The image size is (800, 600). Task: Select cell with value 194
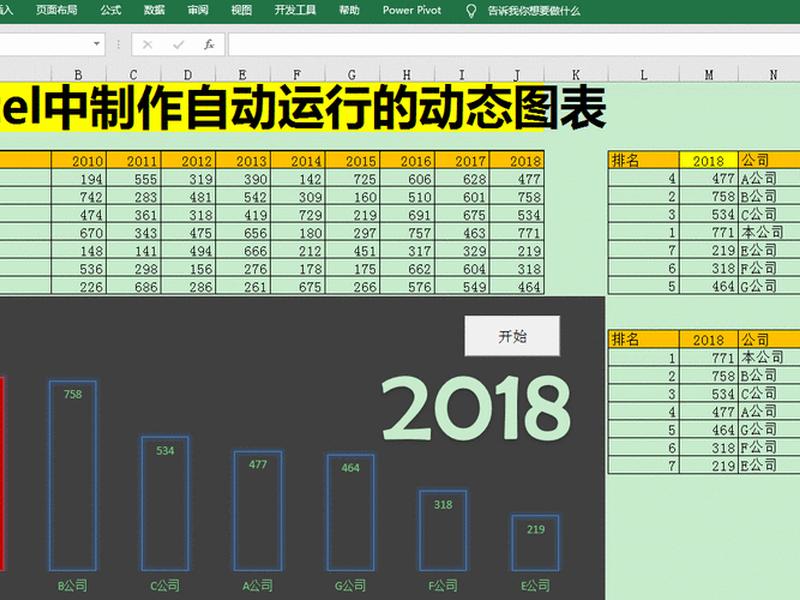(x=79, y=179)
